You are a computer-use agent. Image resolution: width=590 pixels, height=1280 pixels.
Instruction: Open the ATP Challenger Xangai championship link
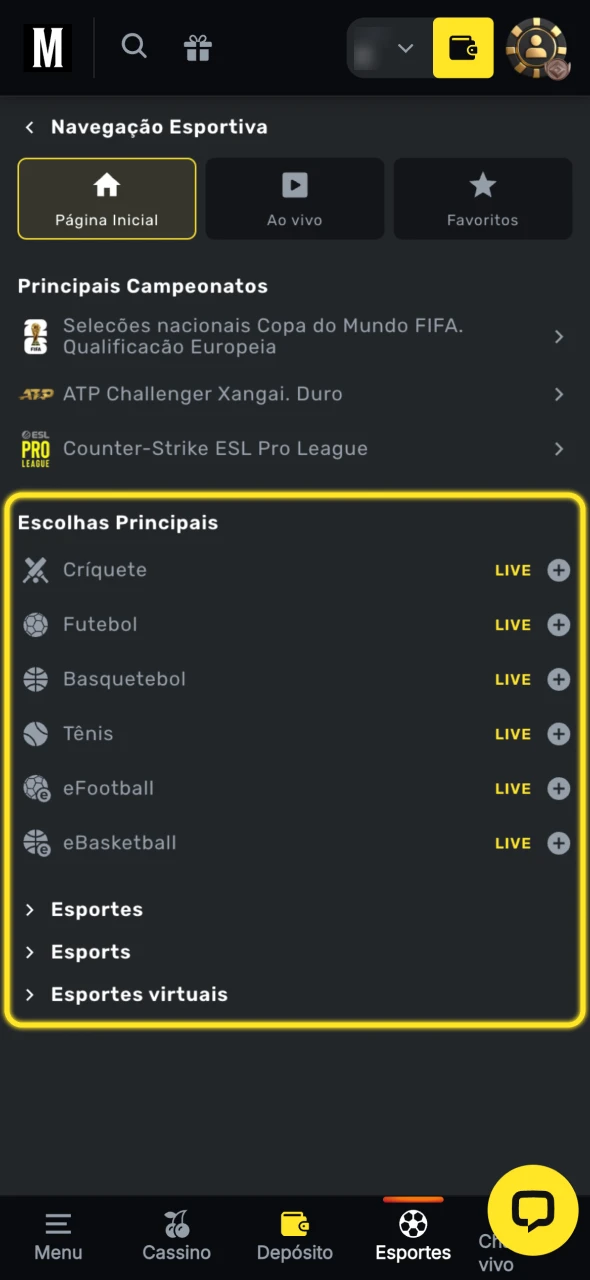294,394
